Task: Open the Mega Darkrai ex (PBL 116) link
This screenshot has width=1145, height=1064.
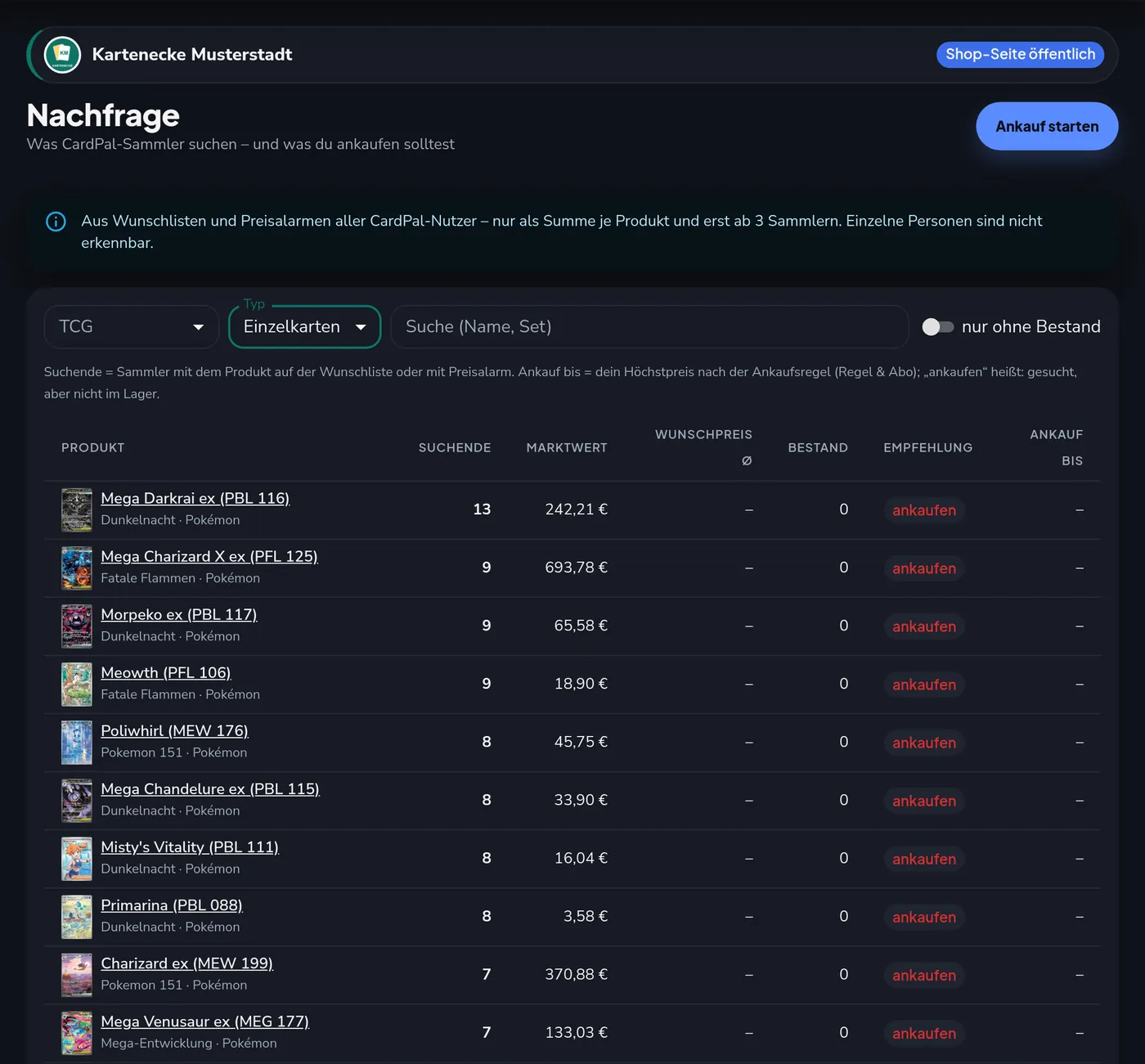Action: 195,498
